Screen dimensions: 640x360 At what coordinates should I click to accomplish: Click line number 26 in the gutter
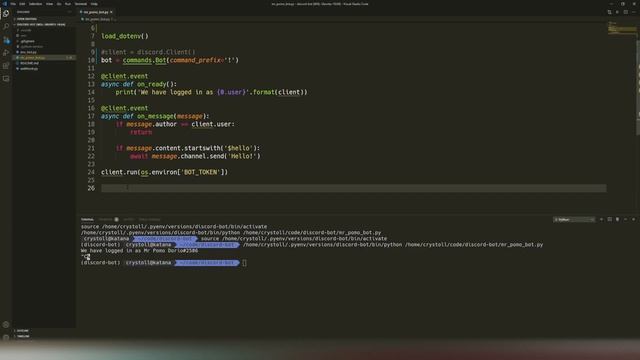(91, 188)
